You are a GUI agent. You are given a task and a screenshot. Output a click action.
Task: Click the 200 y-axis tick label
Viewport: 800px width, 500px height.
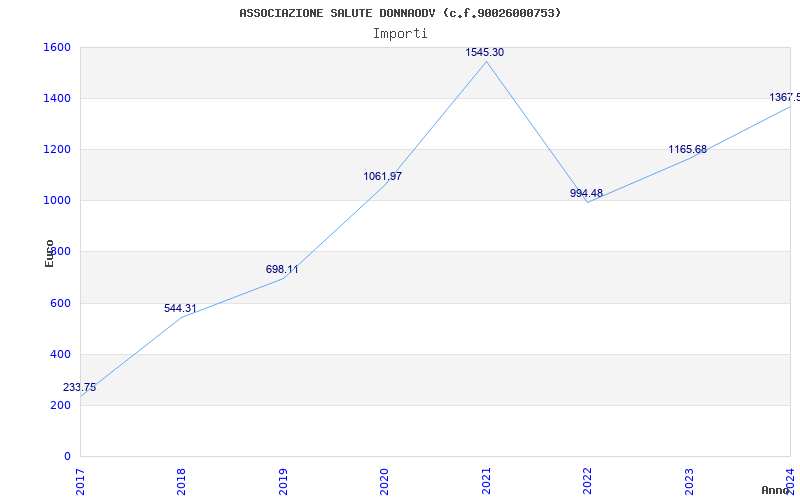click(x=61, y=406)
